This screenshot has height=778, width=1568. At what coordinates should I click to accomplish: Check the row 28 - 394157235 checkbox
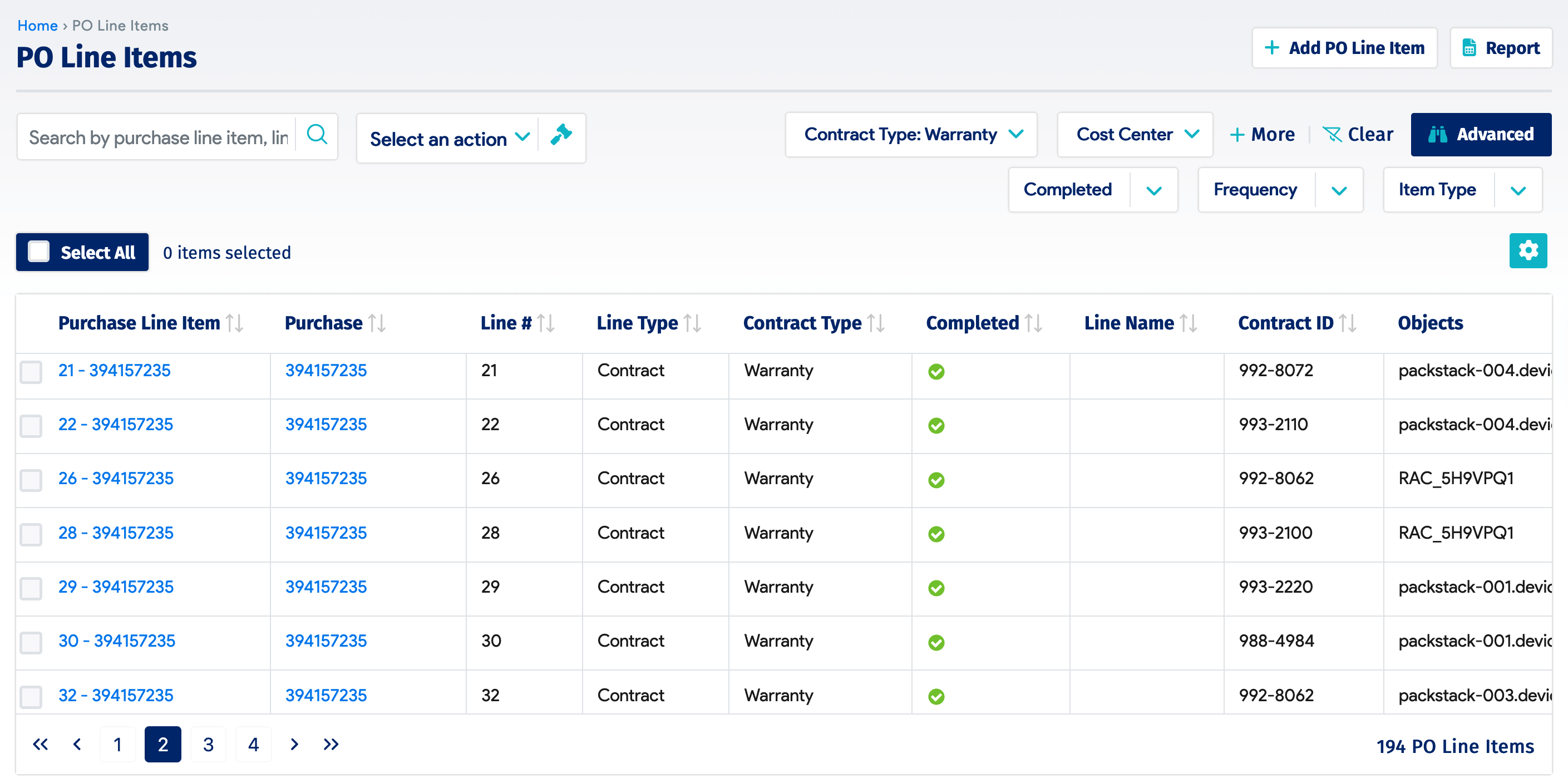pos(31,534)
